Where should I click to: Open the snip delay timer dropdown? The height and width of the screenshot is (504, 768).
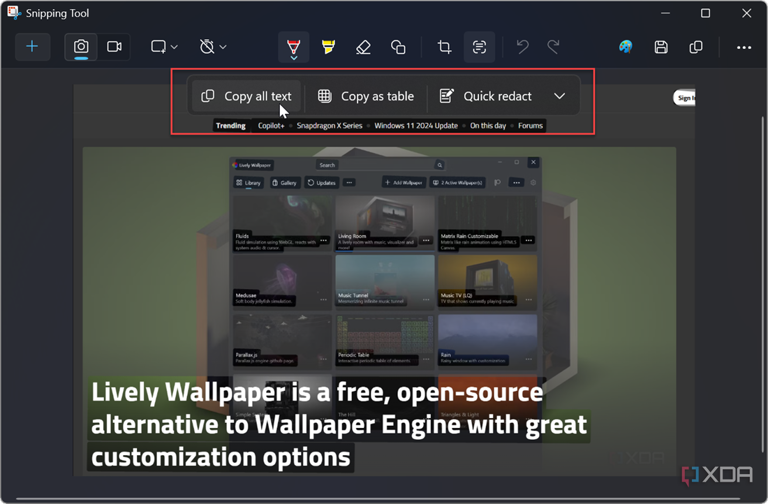click(x=213, y=47)
